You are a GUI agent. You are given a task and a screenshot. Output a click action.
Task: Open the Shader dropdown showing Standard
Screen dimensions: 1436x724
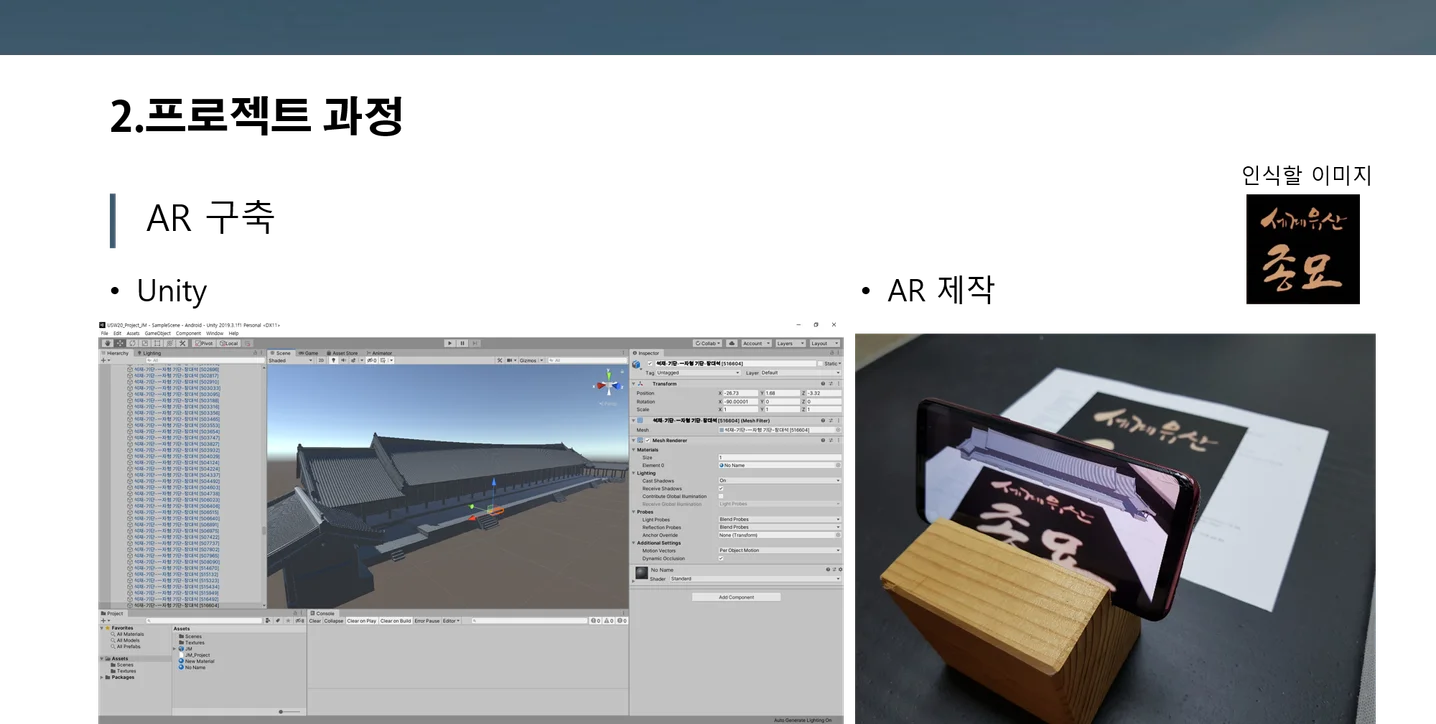[756, 579]
